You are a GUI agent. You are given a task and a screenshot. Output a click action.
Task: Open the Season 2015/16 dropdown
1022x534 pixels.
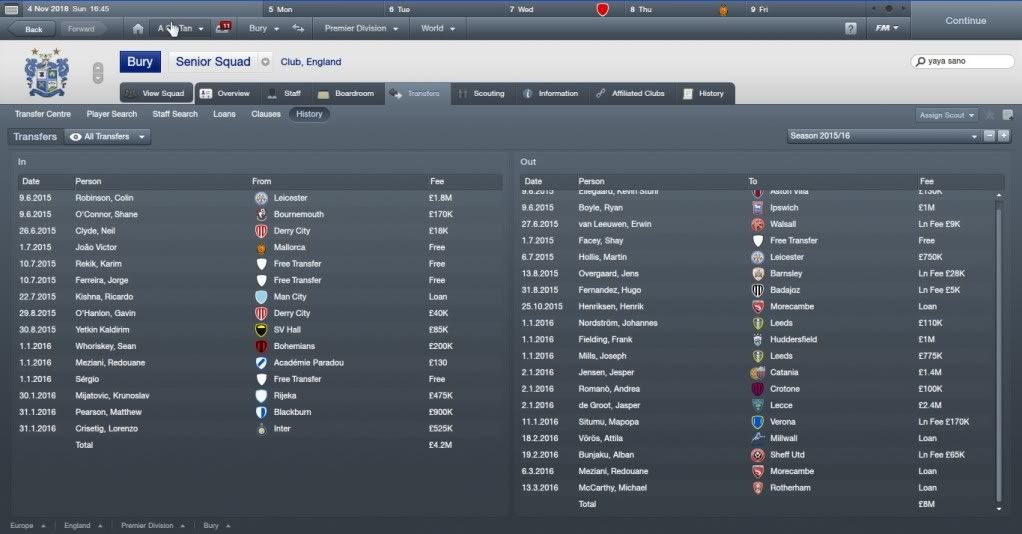pos(884,136)
